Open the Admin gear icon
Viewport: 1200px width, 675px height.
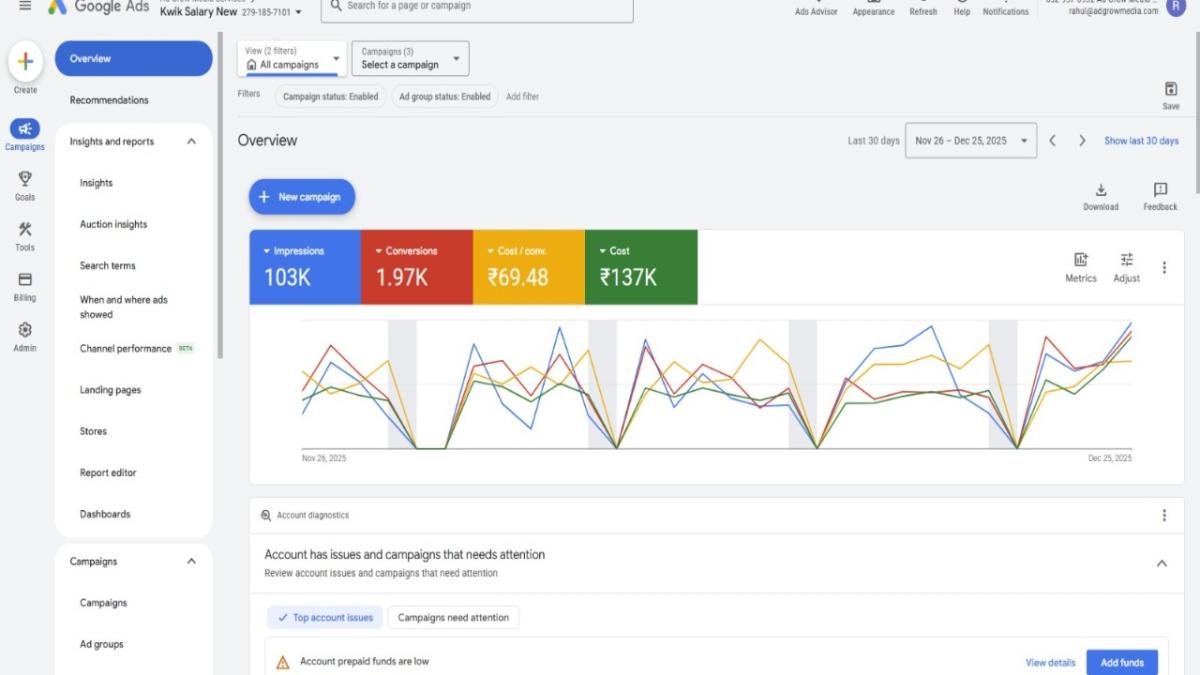(25, 331)
